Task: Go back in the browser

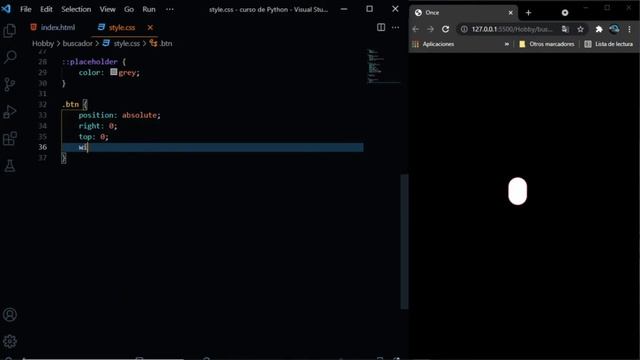Action: coord(416,29)
